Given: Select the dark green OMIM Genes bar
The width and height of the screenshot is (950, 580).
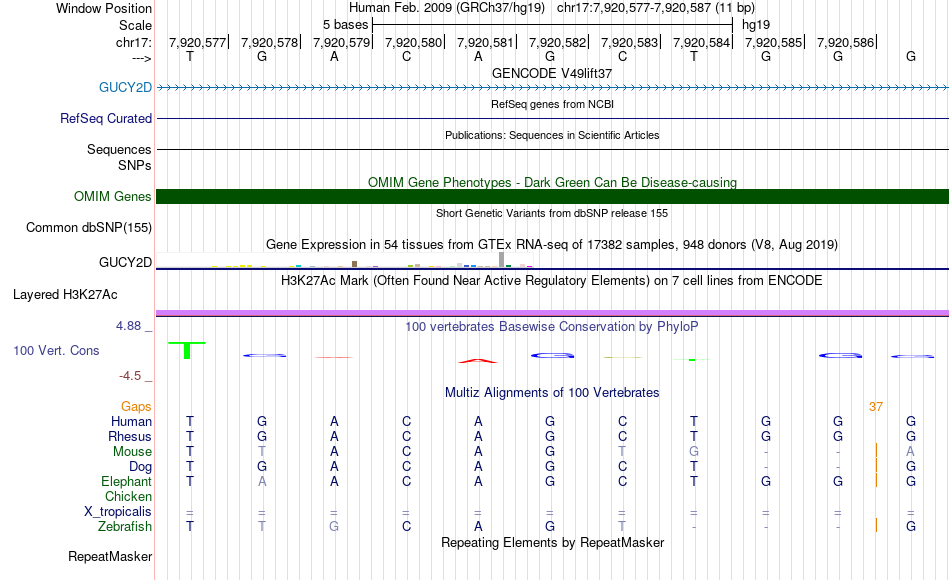Looking at the screenshot, I should click(552, 196).
